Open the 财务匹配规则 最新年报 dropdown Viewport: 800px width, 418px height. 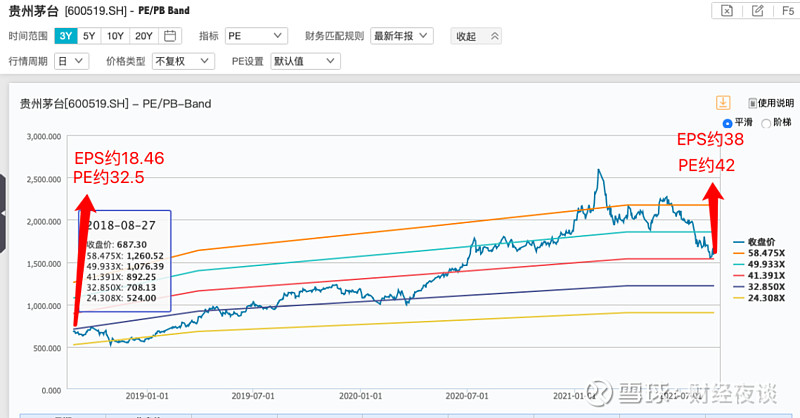[x=402, y=36]
